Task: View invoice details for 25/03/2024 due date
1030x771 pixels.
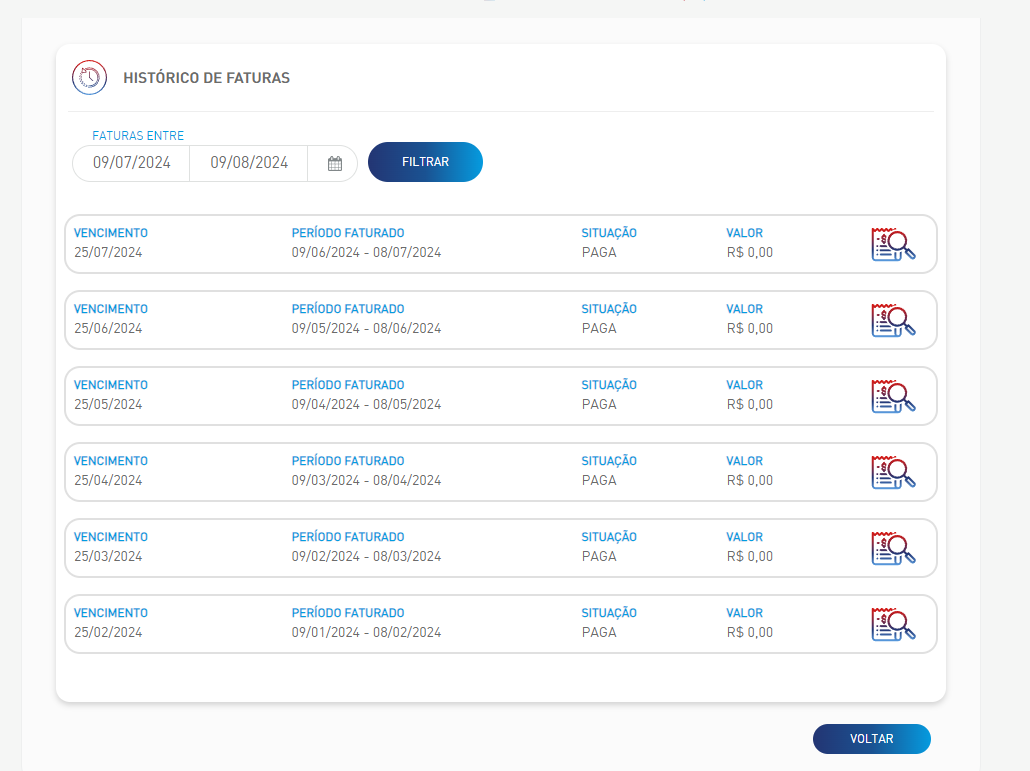Action: (x=893, y=548)
